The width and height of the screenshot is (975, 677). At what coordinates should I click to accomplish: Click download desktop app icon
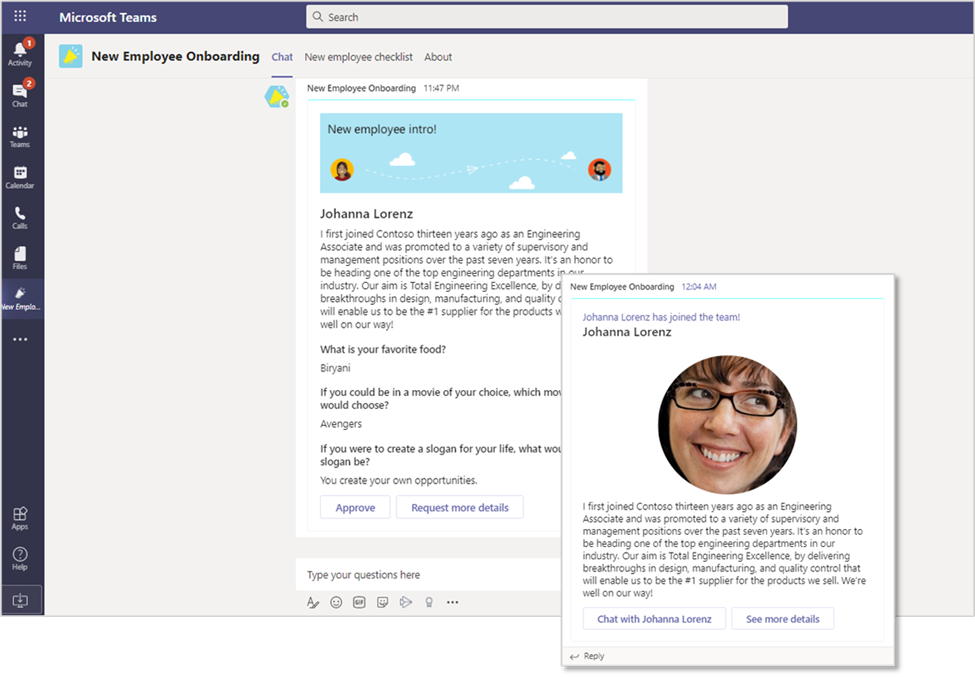(20, 600)
